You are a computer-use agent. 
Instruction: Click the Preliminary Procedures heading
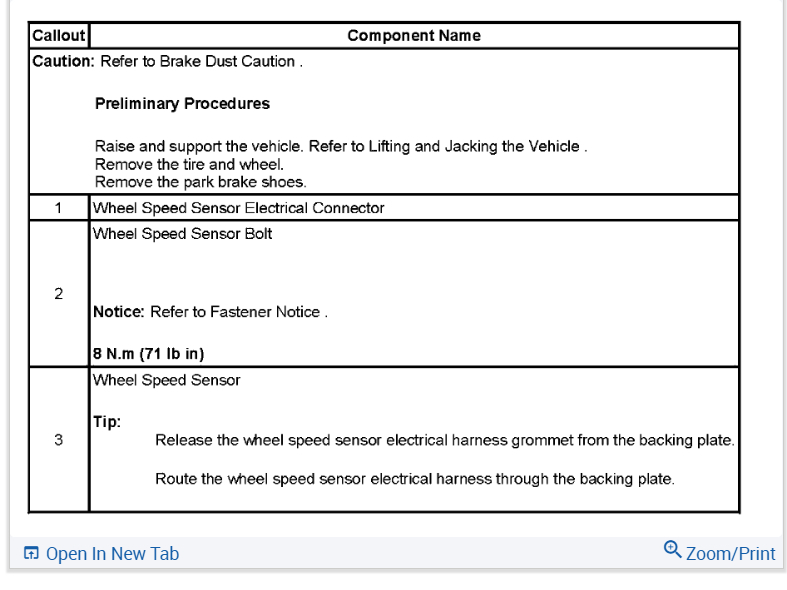coord(182,103)
